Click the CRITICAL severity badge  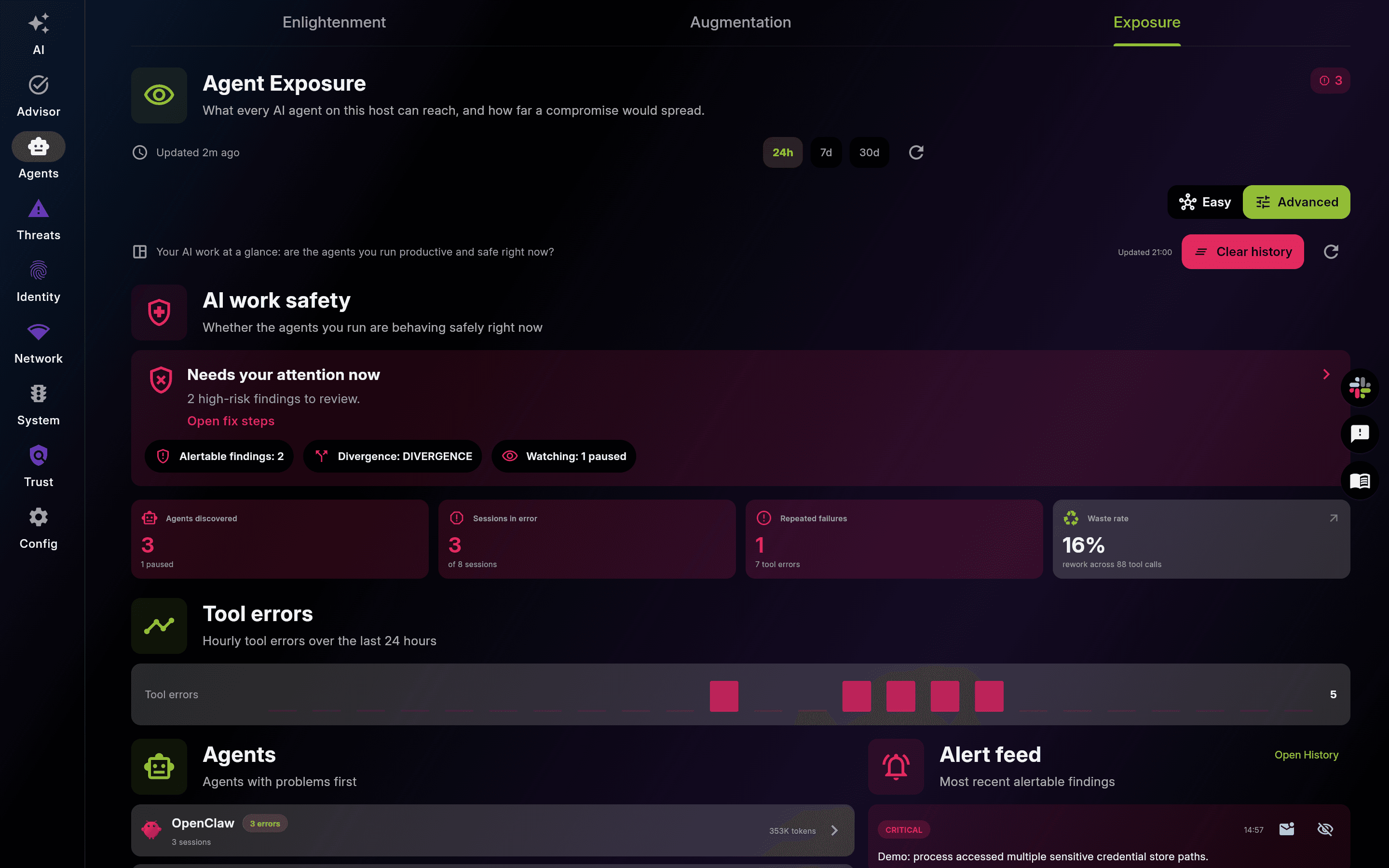(903, 829)
